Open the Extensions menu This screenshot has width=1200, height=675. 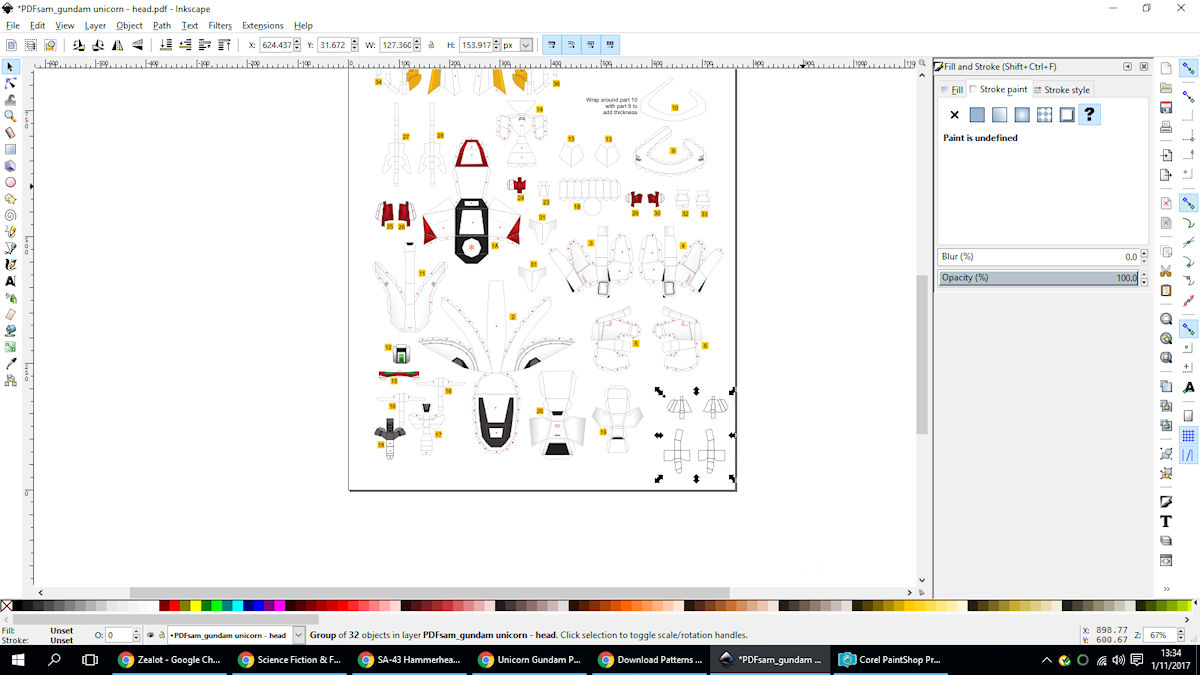[x=262, y=25]
